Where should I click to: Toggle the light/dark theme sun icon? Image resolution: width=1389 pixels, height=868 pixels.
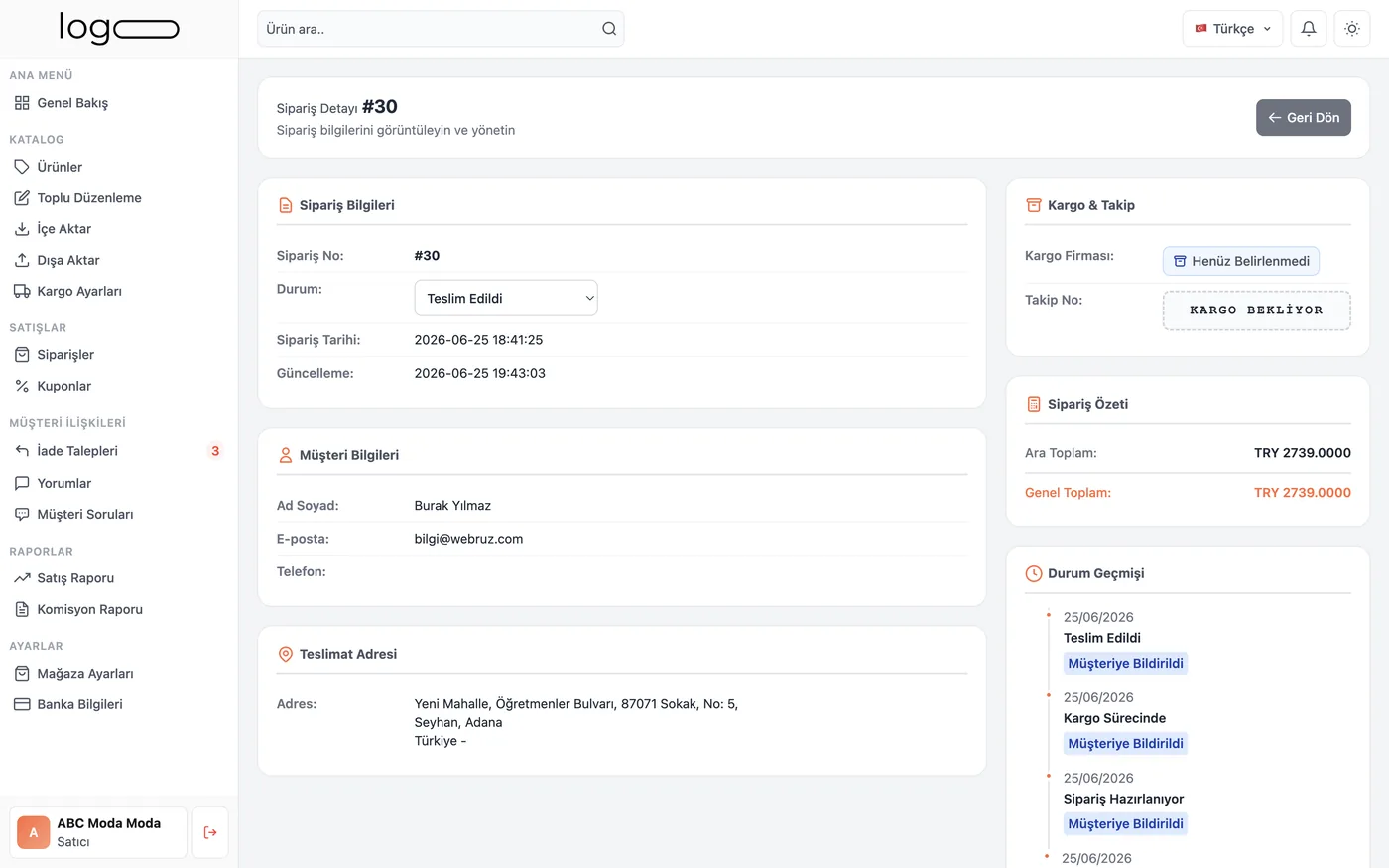pos(1352,29)
